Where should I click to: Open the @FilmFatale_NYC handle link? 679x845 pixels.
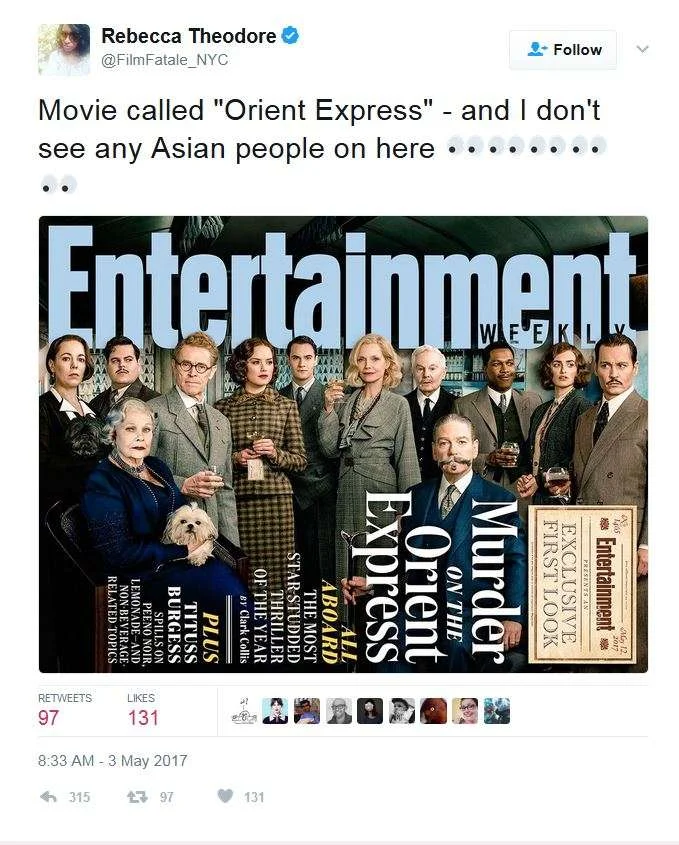pos(164,60)
